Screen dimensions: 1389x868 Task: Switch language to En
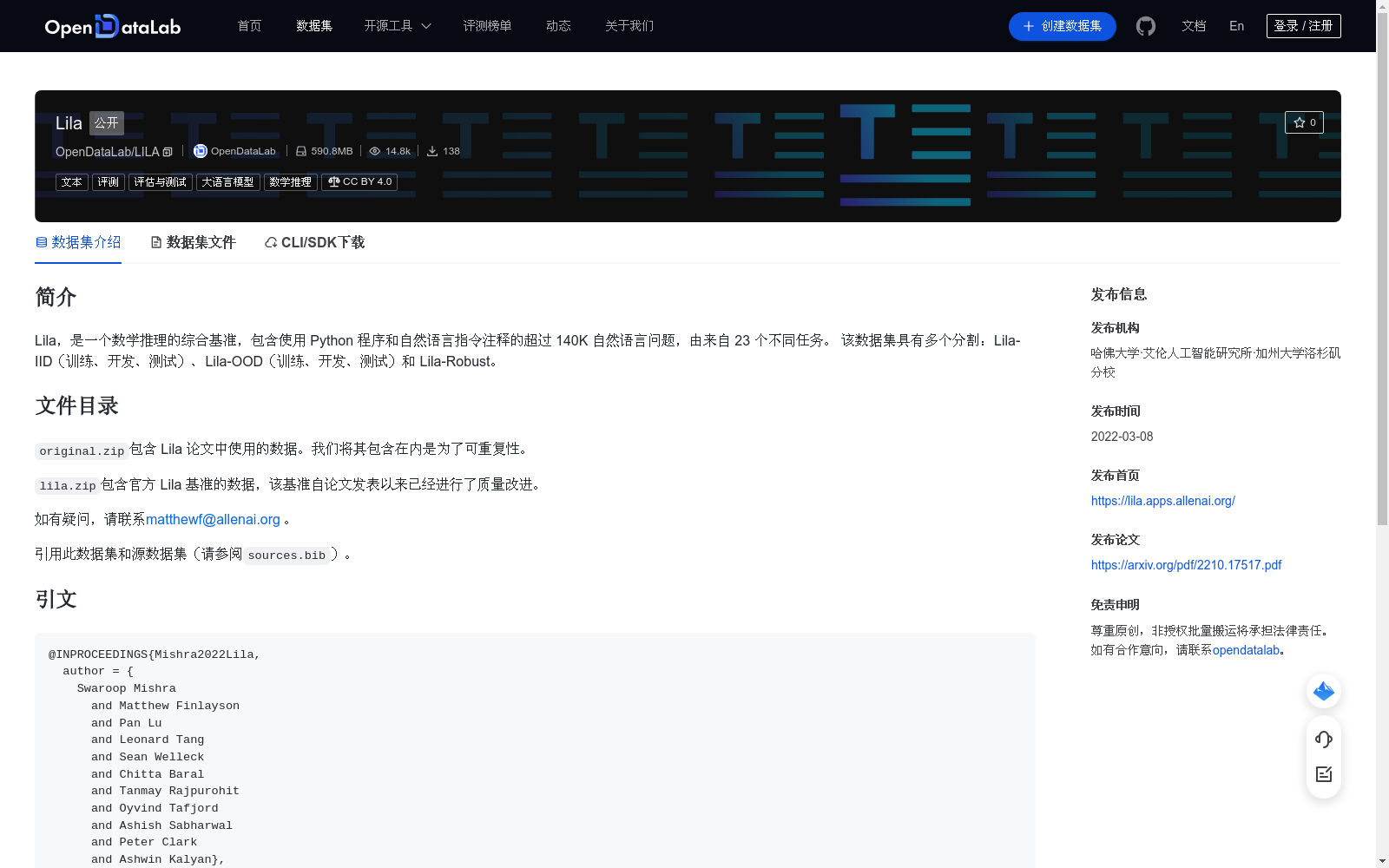1237,26
